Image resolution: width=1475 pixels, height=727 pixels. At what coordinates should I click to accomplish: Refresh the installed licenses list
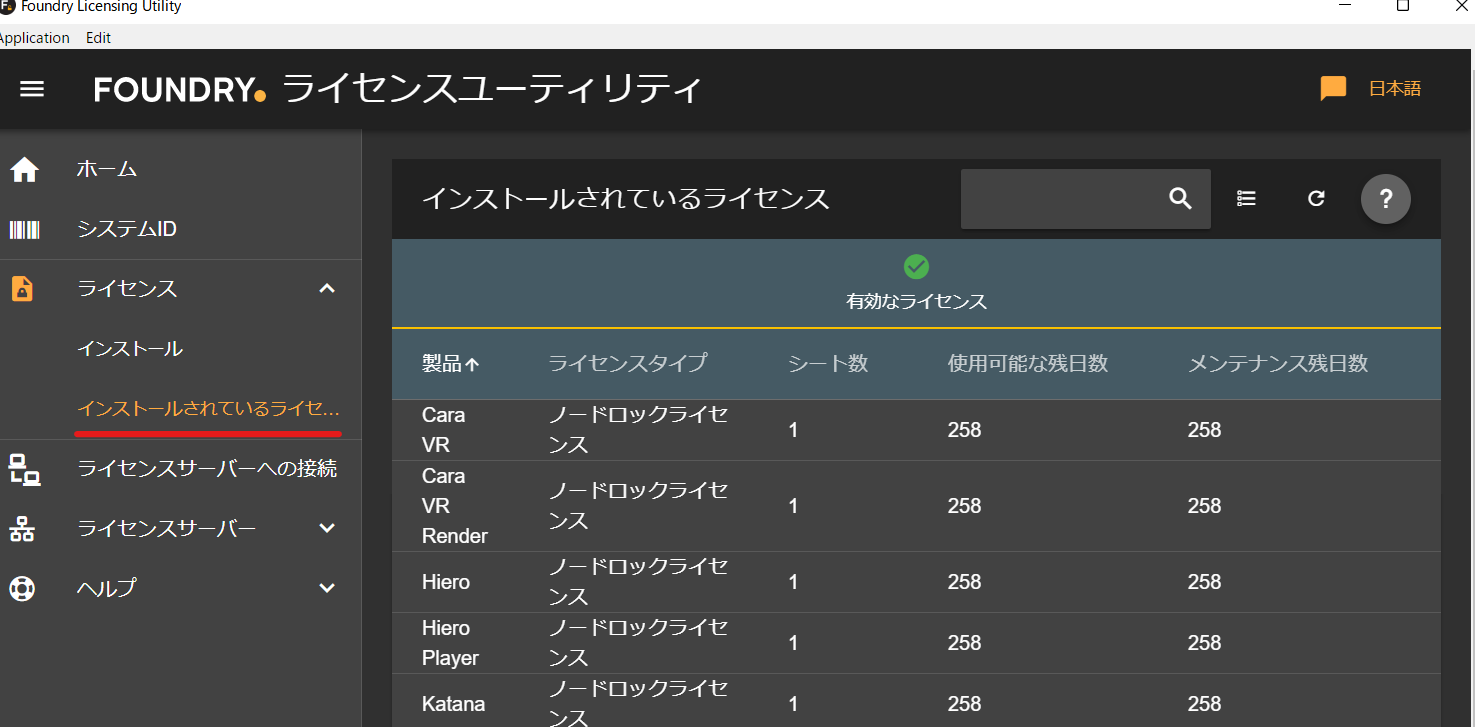point(1316,198)
